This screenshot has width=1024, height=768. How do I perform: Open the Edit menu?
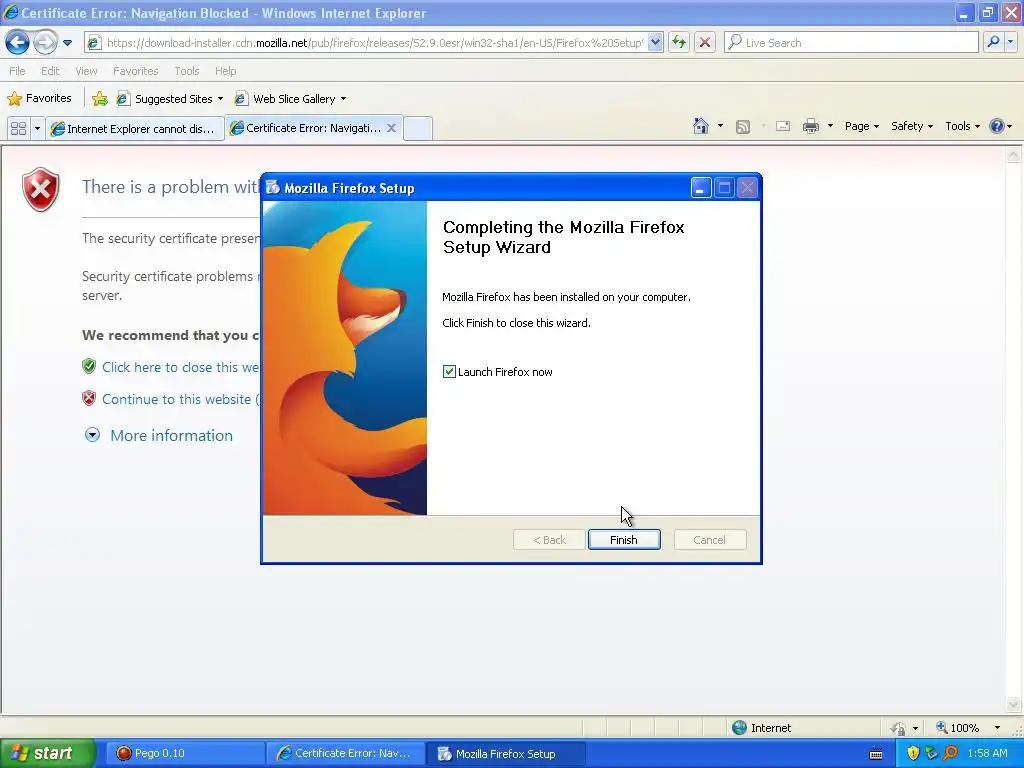coord(50,71)
